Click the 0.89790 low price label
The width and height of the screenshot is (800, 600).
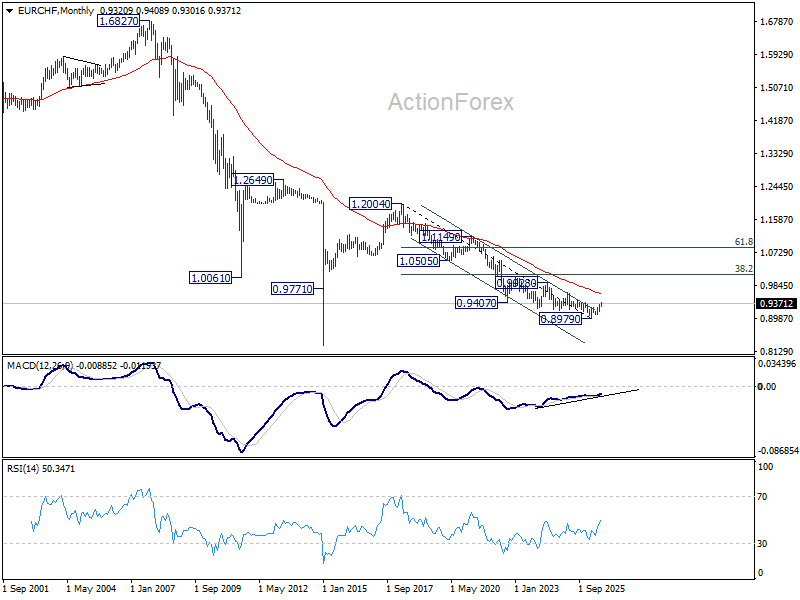point(560,319)
